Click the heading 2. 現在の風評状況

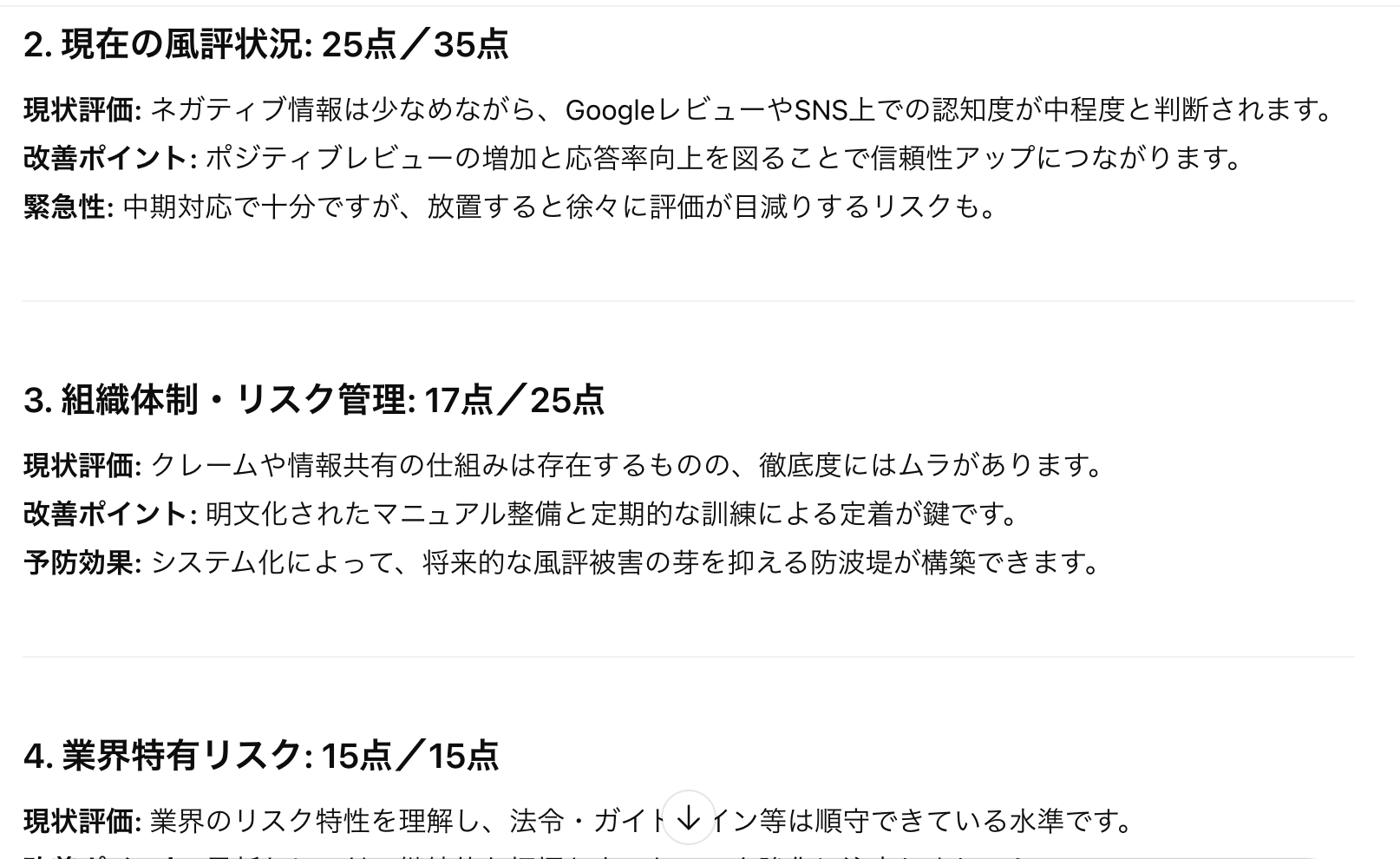[266, 44]
